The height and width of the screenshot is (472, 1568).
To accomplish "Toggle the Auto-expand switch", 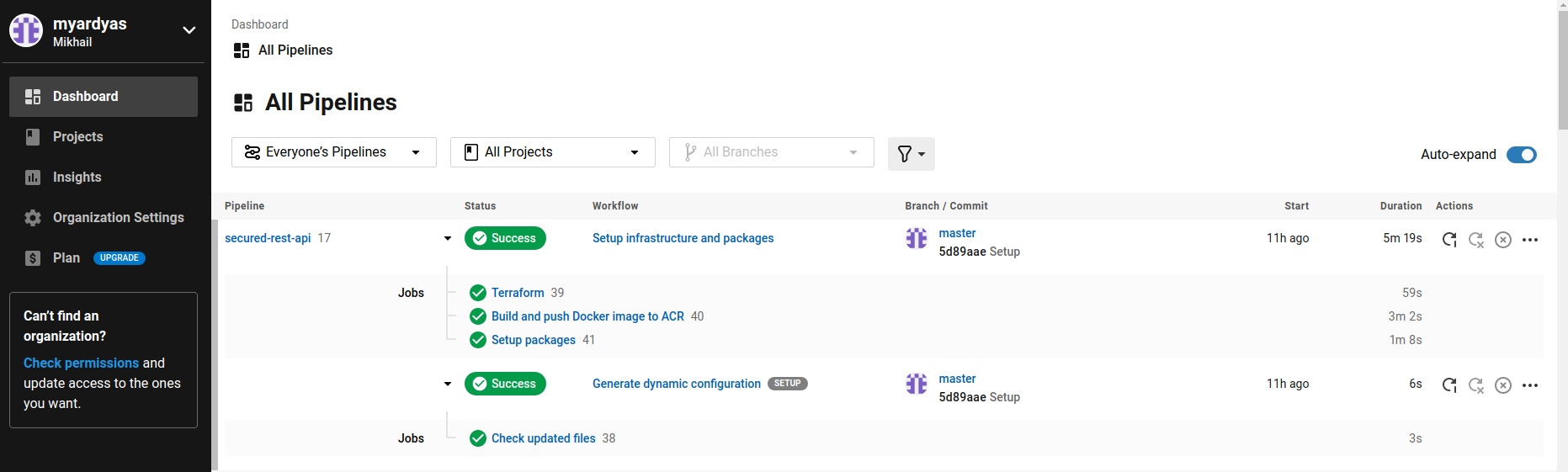I will point(1521,155).
